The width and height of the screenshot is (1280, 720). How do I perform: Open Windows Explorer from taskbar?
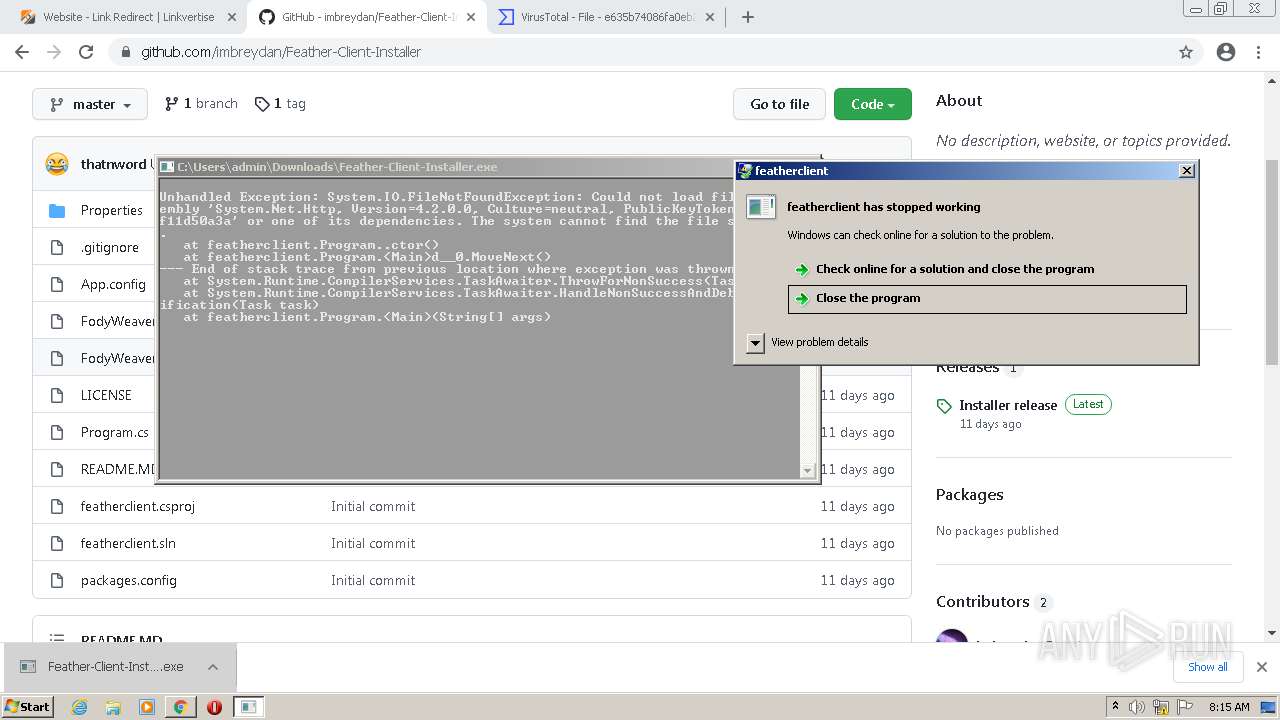tap(113, 707)
